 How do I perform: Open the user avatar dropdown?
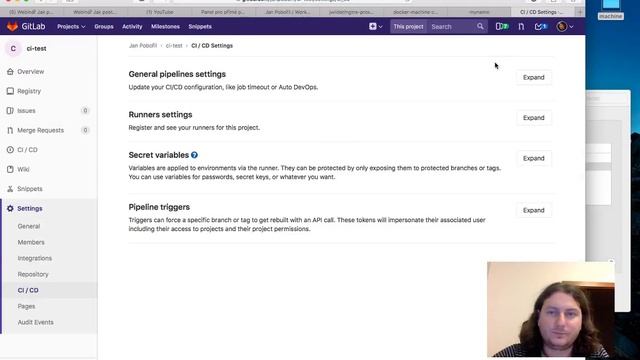(x=565, y=27)
